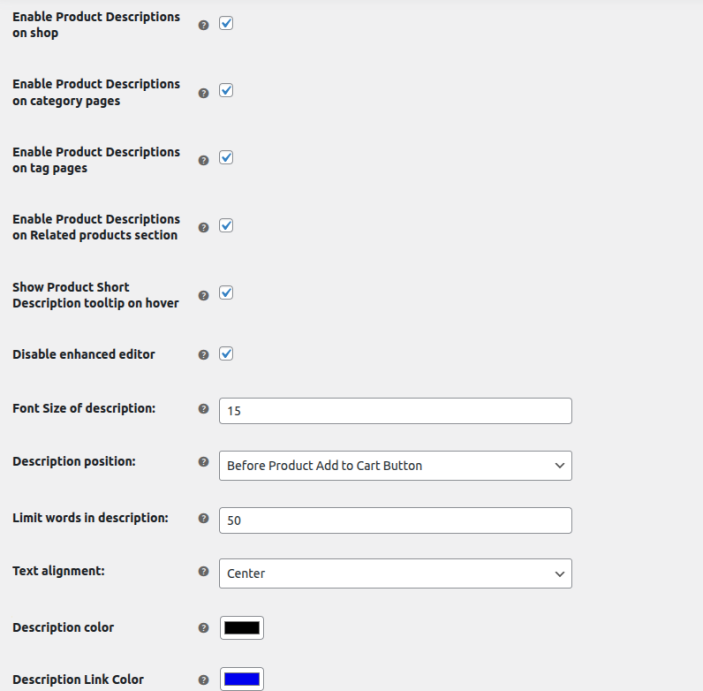This screenshot has width=703, height=691.
Task: Open the Description position dropdown
Action: click(395, 465)
